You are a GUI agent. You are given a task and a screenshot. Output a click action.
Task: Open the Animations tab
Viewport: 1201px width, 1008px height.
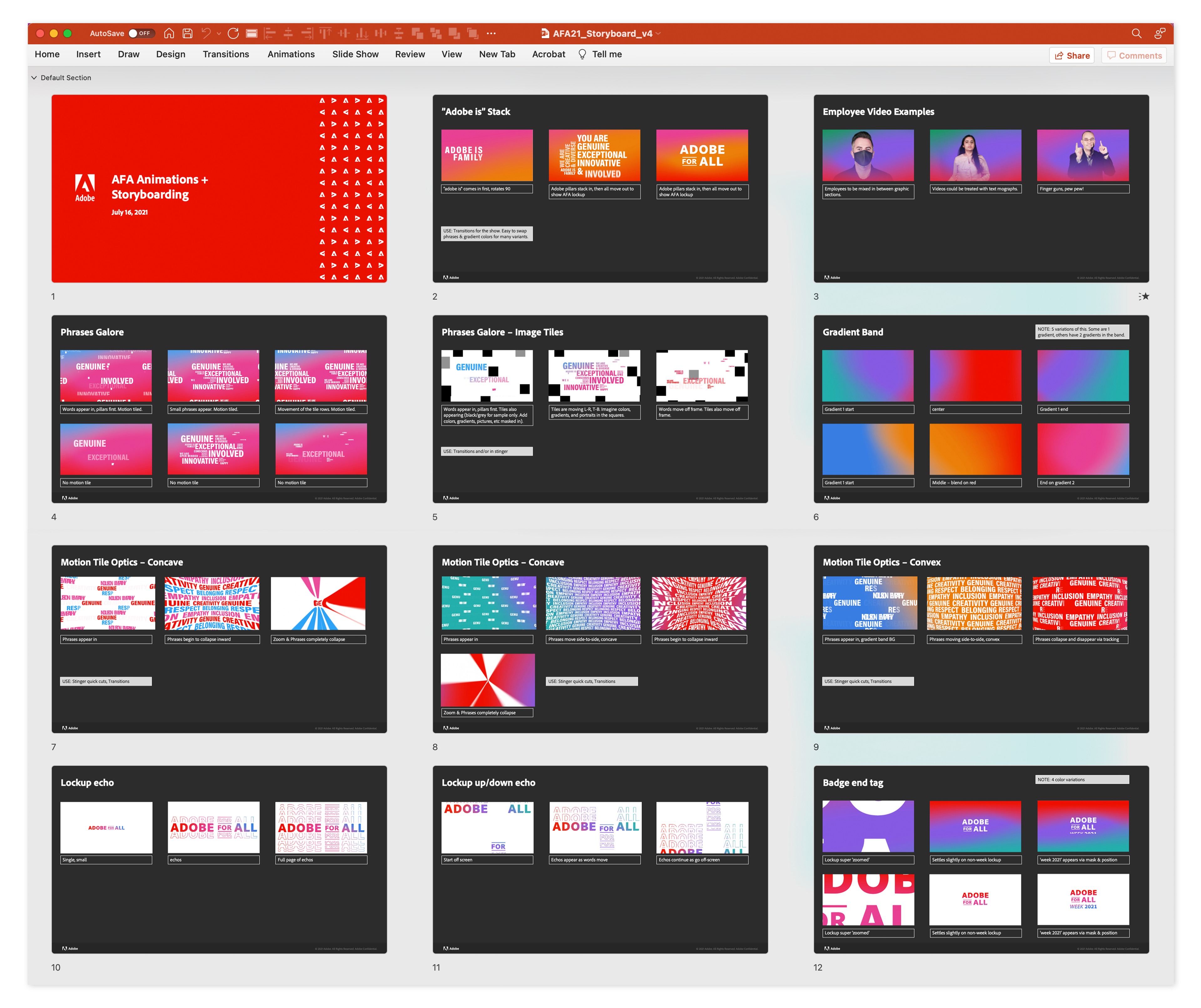coord(291,54)
